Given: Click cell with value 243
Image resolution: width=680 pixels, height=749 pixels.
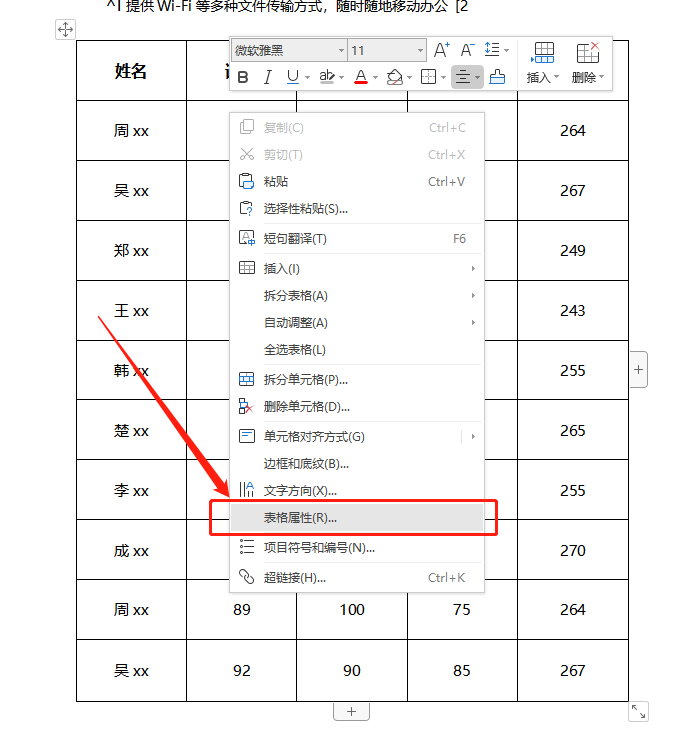Looking at the screenshot, I should click(573, 310).
